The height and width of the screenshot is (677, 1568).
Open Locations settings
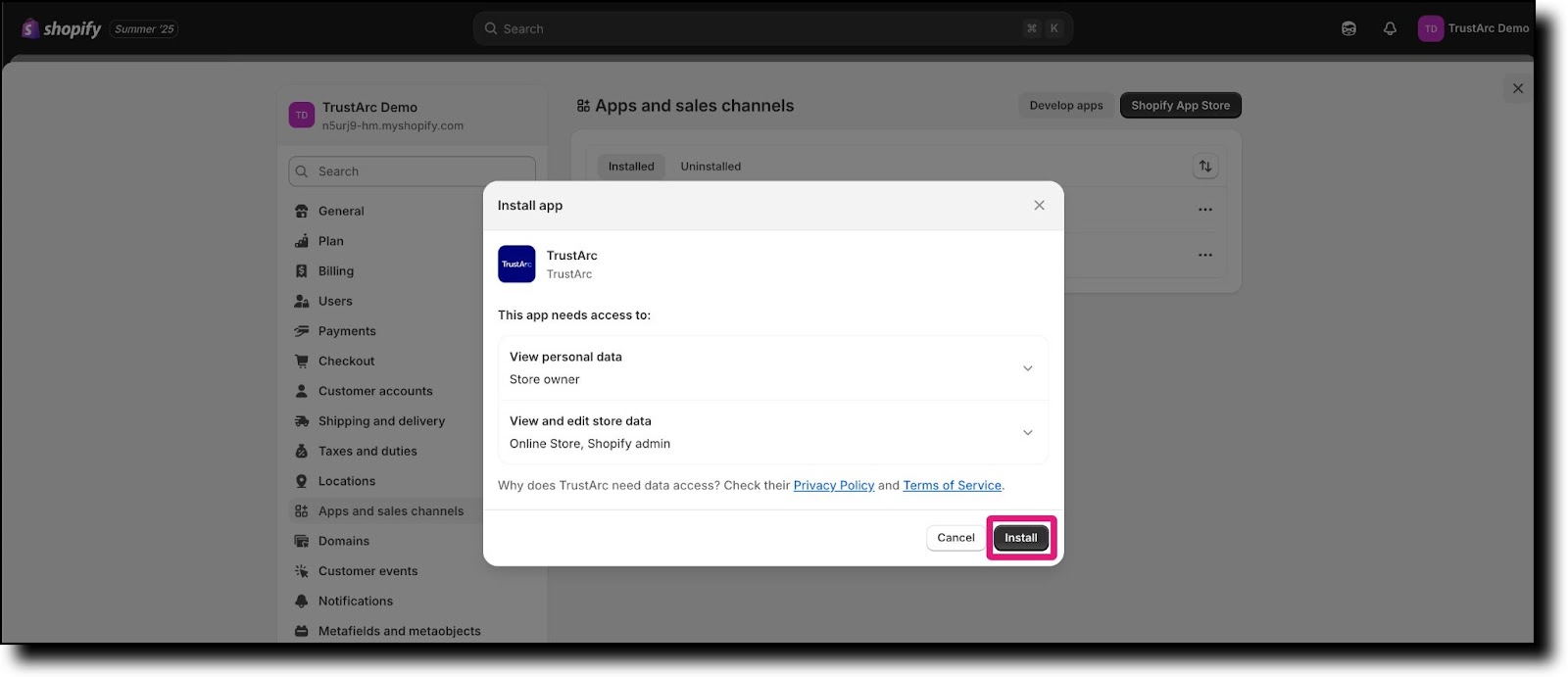coord(347,481)
